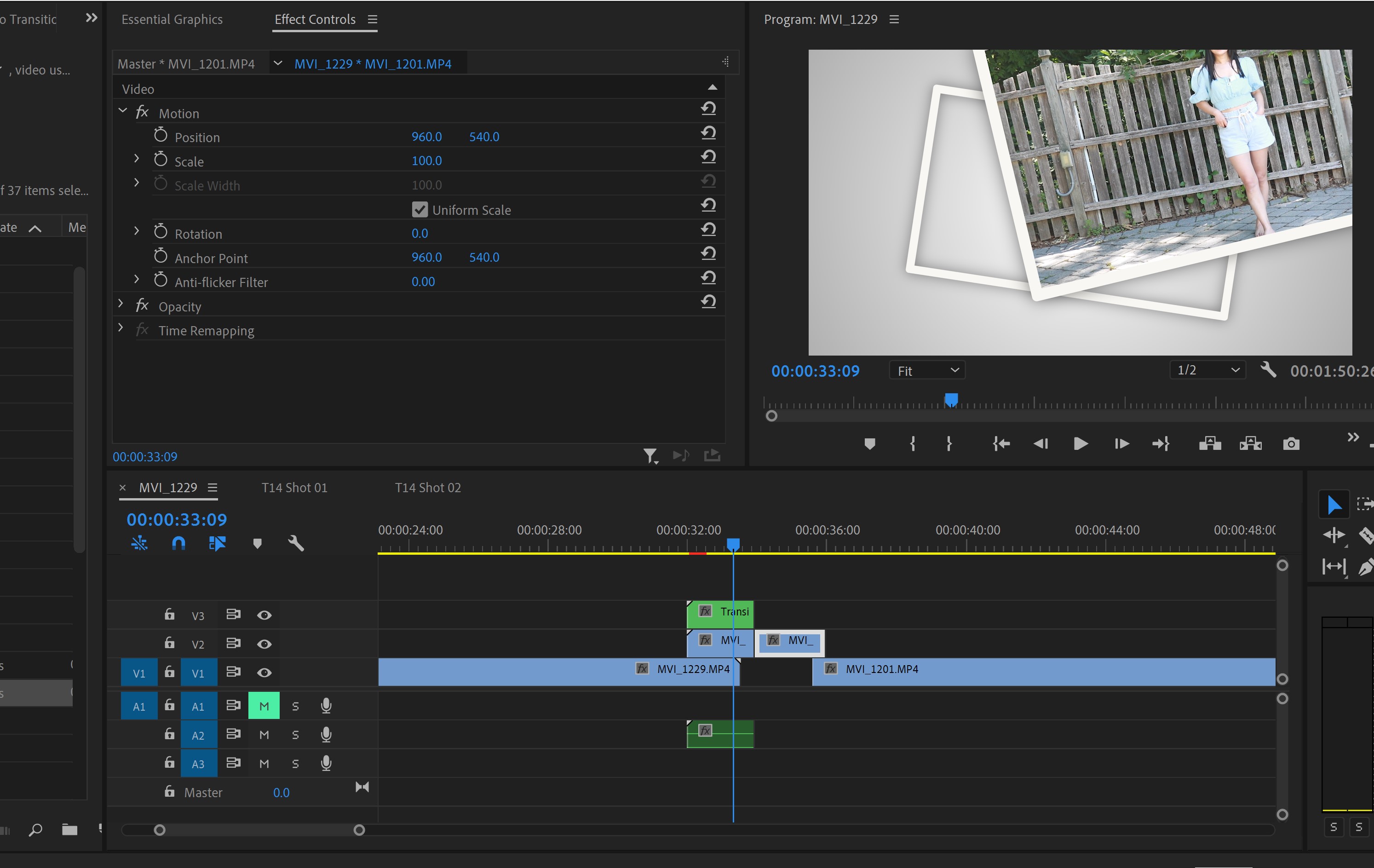Hide the V1 track with its eye toggle
This screenshot has height=868, width=1374.
pyautogui.click(x=264, y=672)
